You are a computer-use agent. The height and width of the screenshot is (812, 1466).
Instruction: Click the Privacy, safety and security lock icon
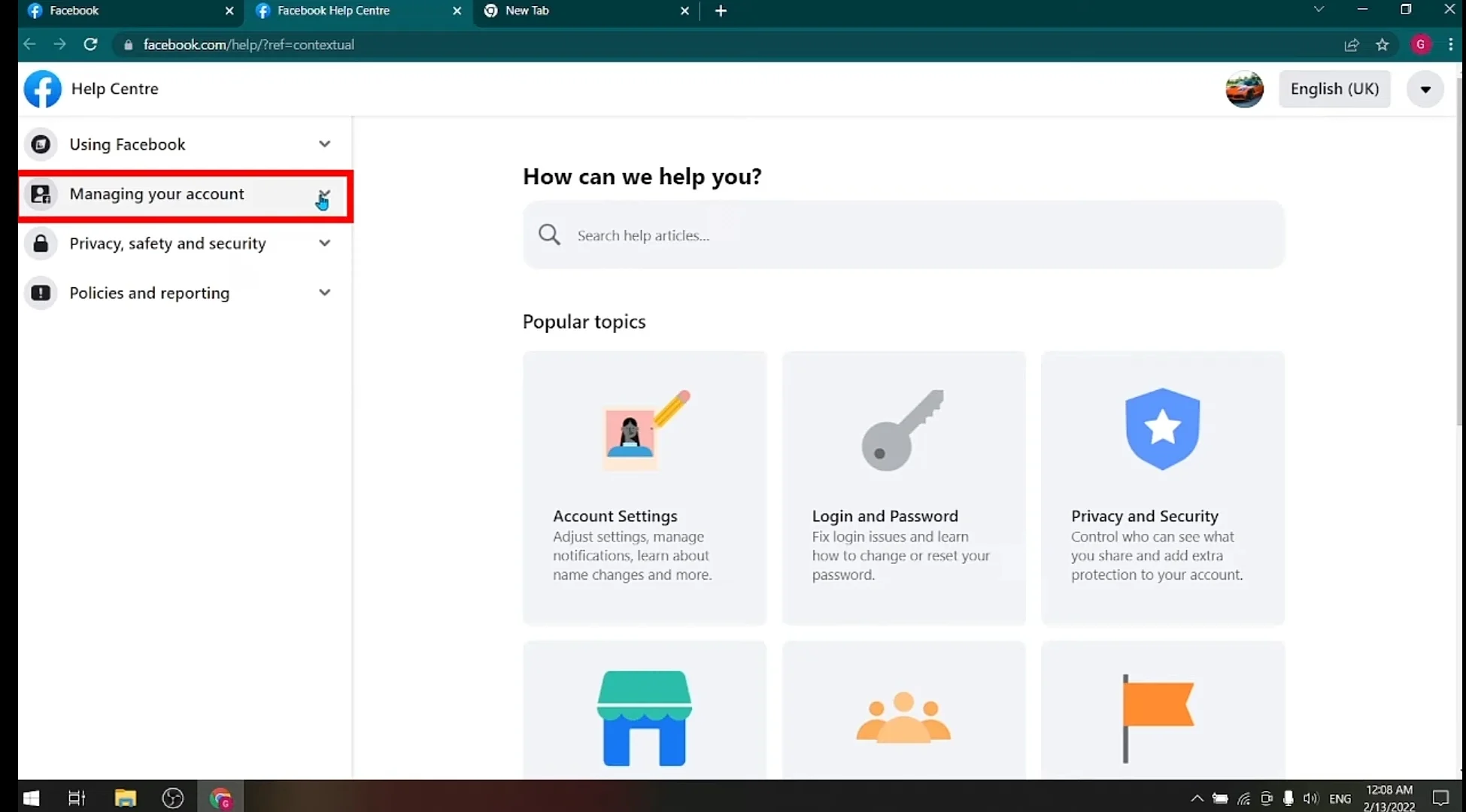tap(40, 242)
